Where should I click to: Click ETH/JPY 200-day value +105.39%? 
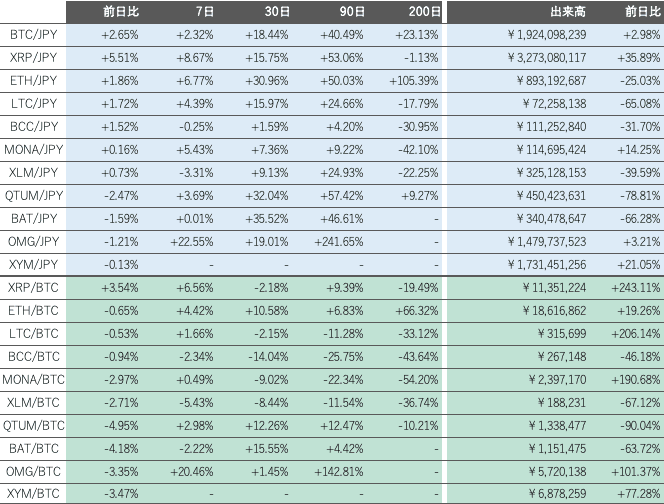(x=412, y=81)
